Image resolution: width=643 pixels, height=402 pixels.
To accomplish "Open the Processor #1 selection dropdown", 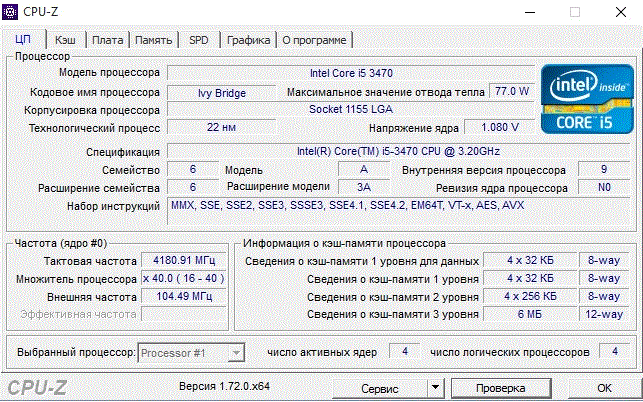I will (x=191, y=353).
